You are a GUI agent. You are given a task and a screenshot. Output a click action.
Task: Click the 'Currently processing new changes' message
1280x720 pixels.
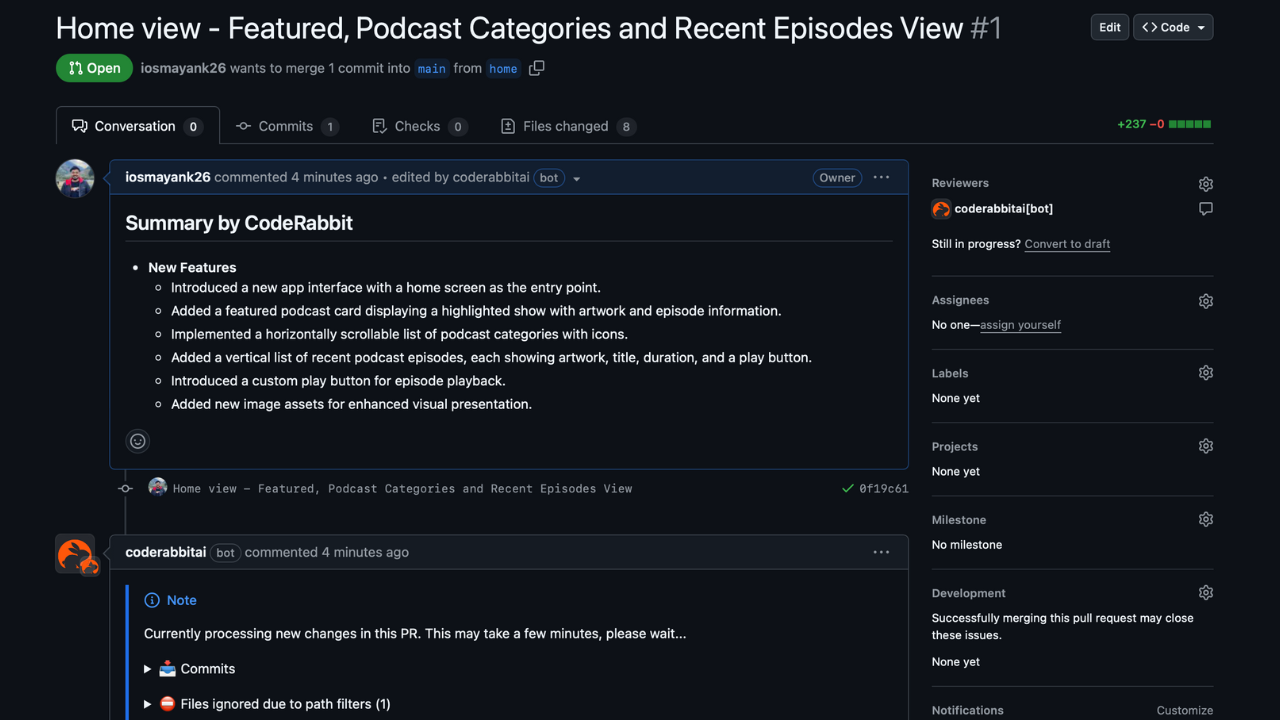pos(415,633)
